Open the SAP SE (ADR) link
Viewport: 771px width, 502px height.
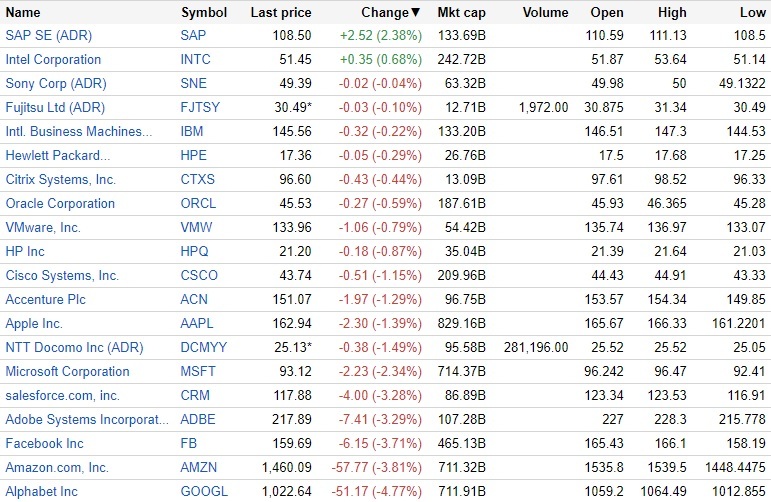click(48, 36)
